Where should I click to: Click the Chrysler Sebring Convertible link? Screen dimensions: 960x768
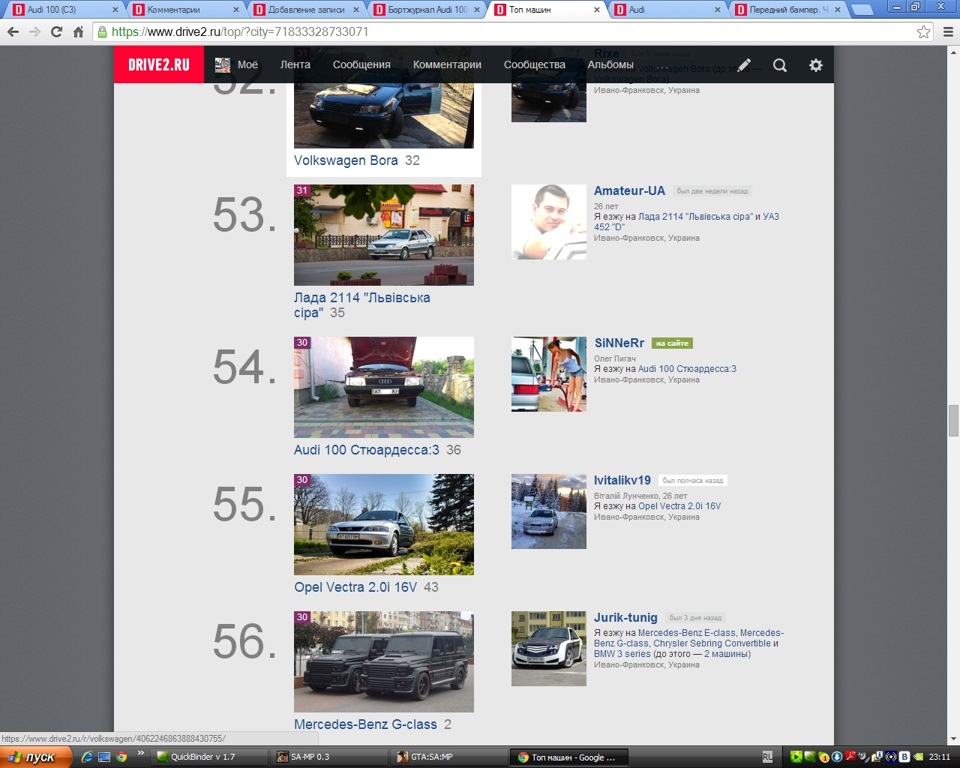[x=712, y=644]
